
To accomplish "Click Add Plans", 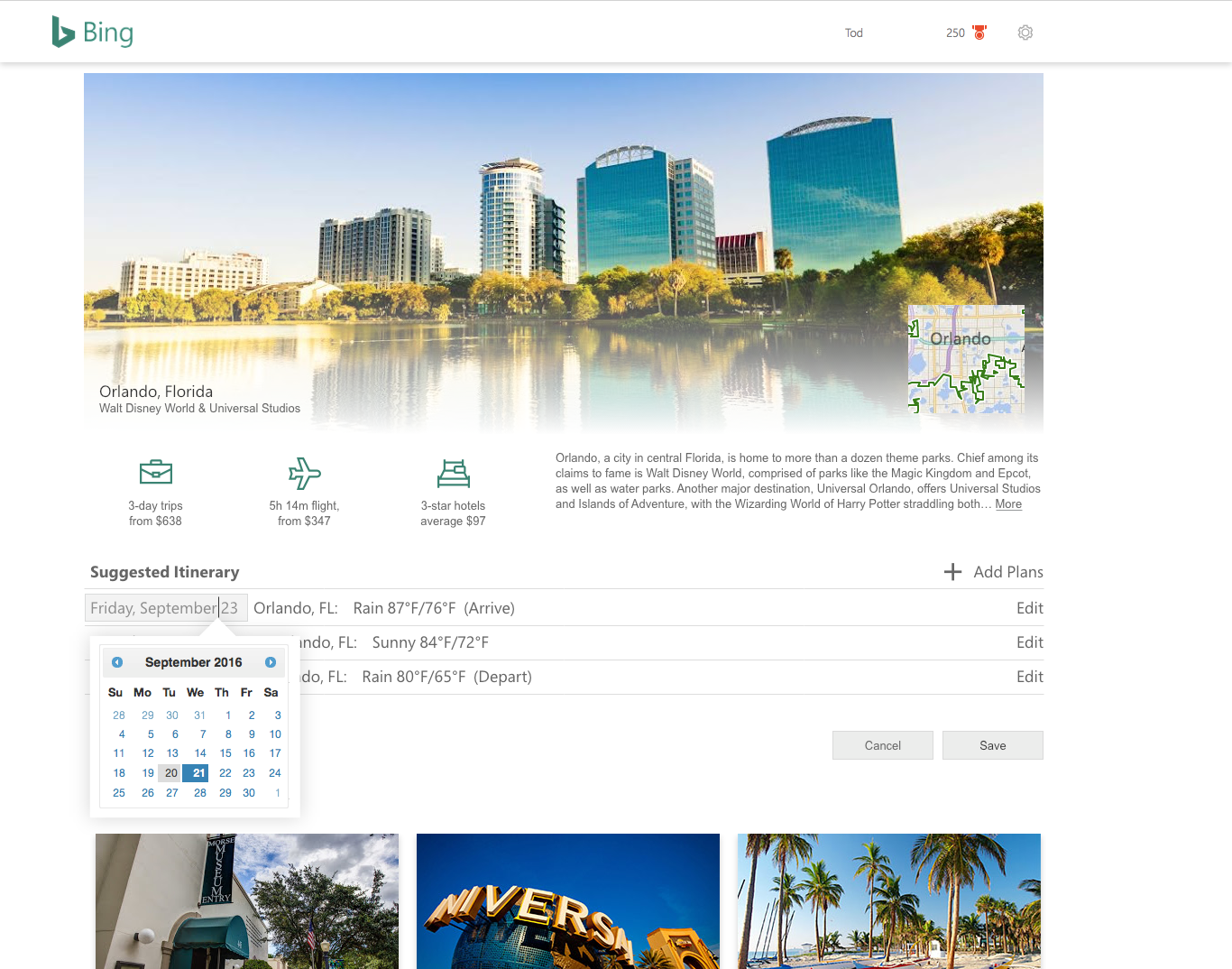I will pyautogui.click(x=1008, y=572).
